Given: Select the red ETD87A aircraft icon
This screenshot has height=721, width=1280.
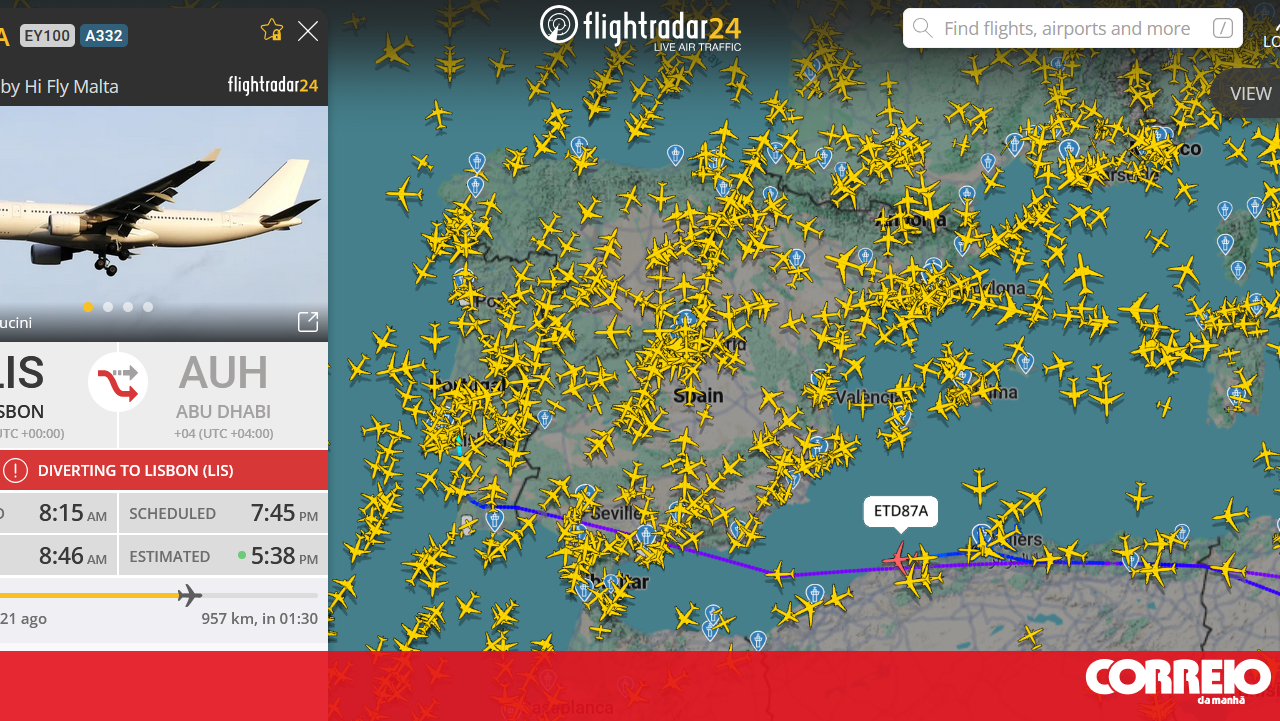Looking at the screenshot, I should pos(899,559).
